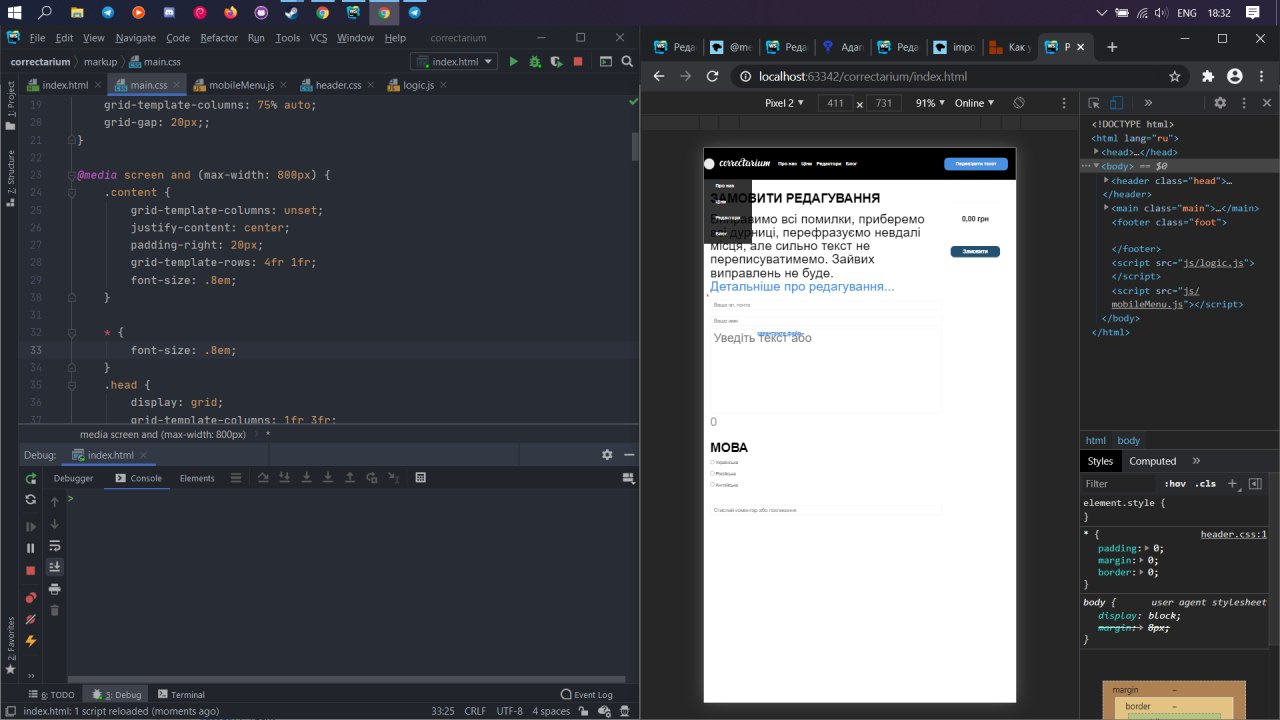
Task: Switch to Debugger tab
Action: click(73, 478)
